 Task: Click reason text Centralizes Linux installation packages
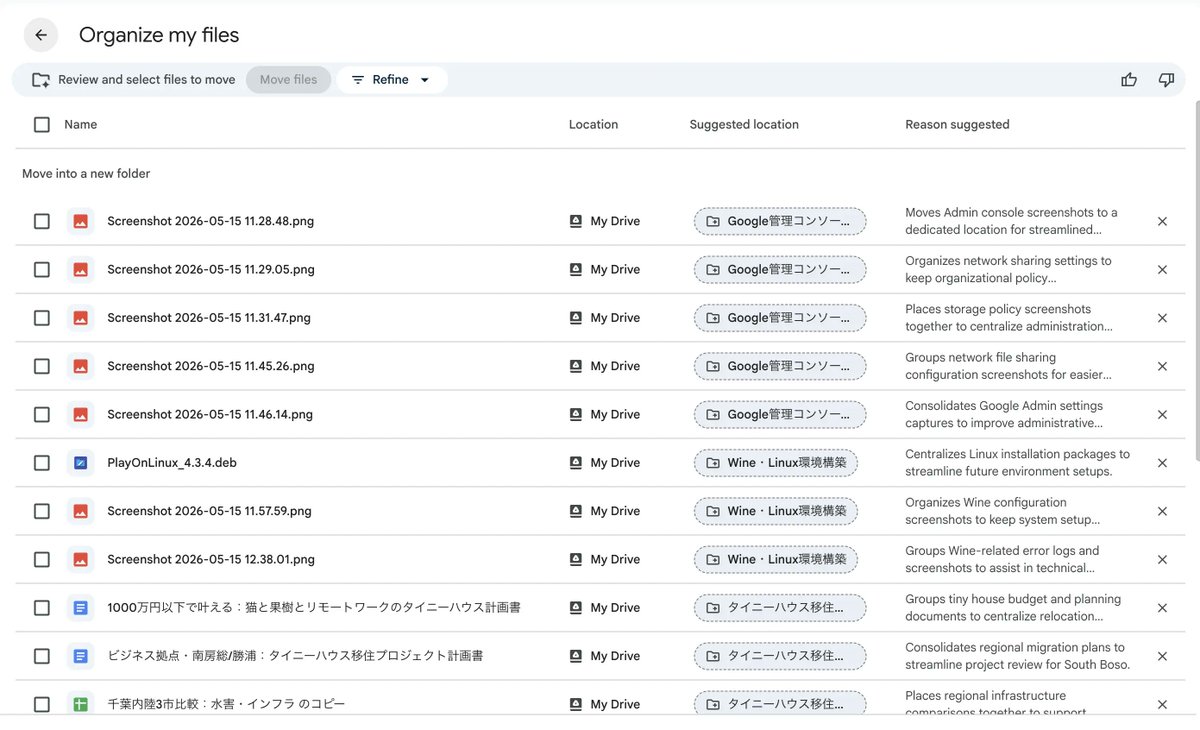click(x=1017, y=463)
